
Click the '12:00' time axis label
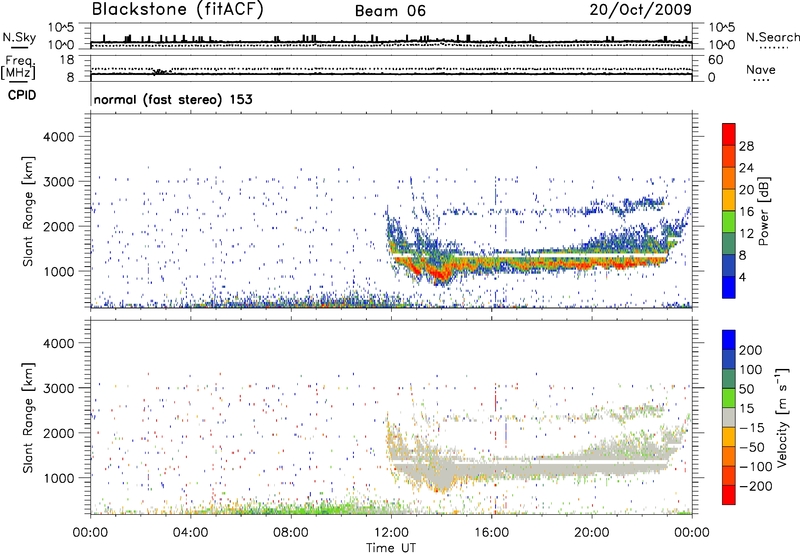coord(391,533)
